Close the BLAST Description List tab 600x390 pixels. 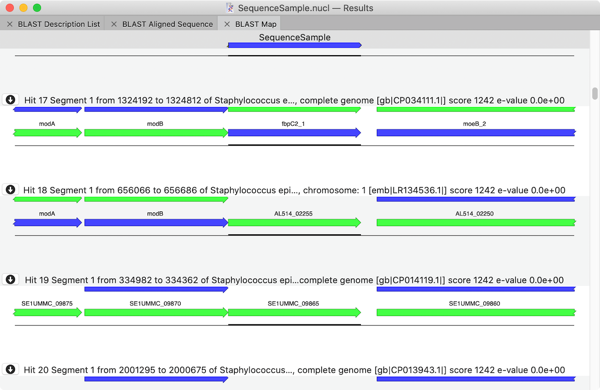coord(10,24)
